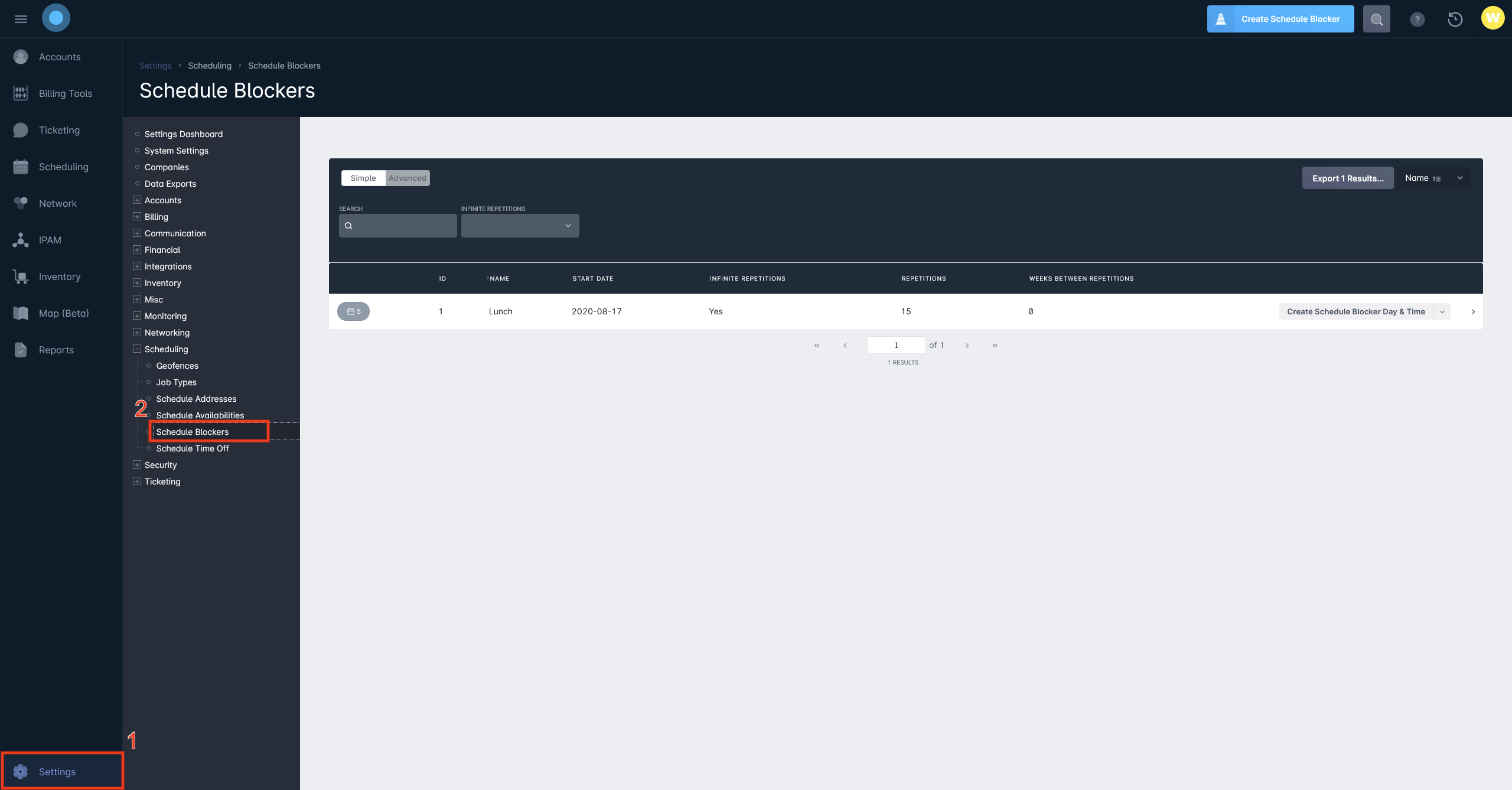Click the Map (Beta) icon
The width and height of the screenshot is (1512, 790).
21,313
